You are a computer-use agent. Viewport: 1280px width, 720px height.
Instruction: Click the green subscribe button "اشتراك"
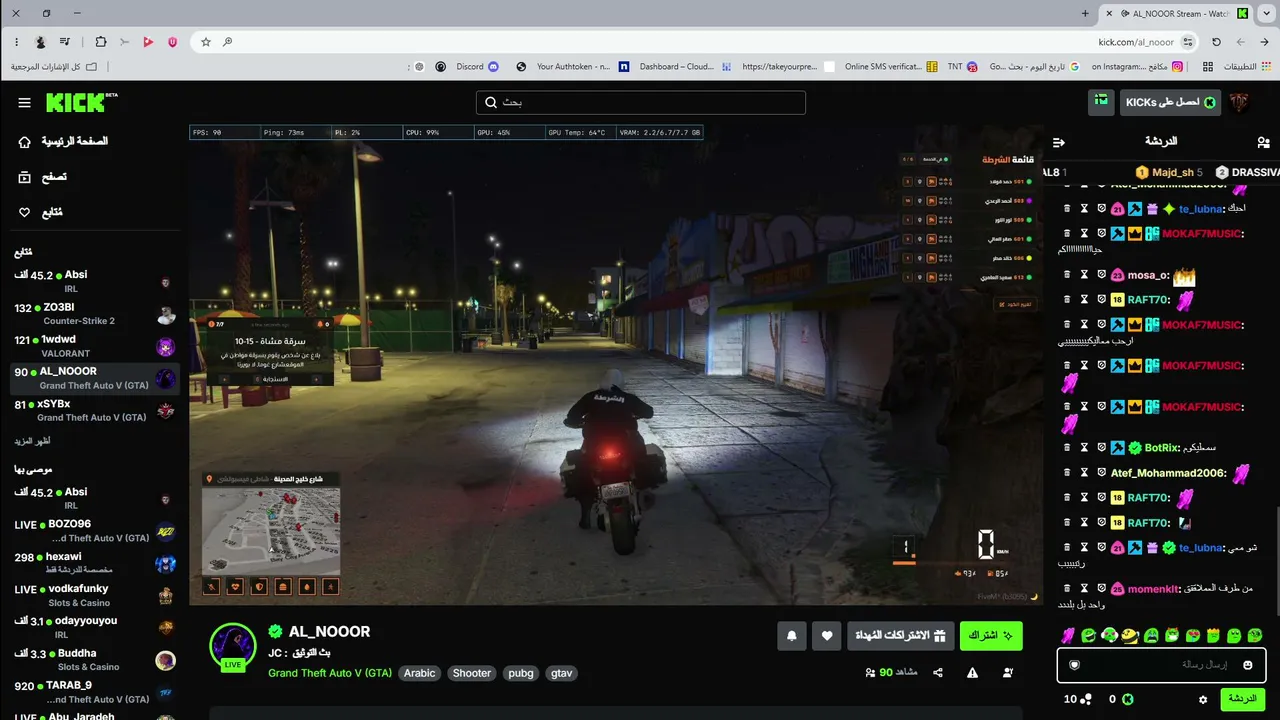click(991, 636)
